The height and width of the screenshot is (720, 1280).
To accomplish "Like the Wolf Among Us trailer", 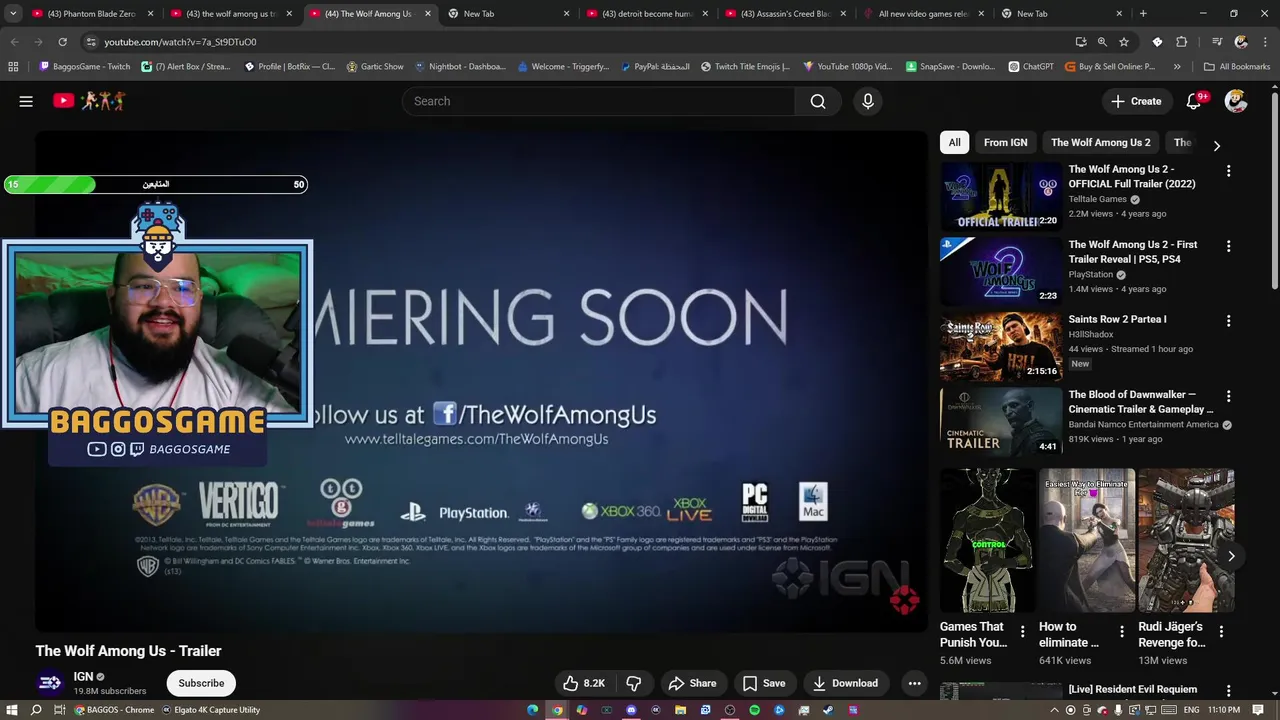I will click(x=583, y=683).
